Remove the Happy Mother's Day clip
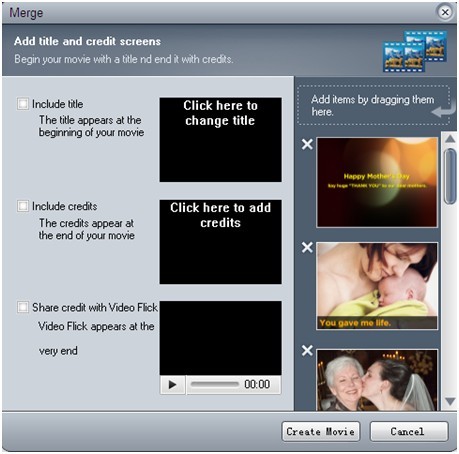Viewport: 459px width, 454px height. tap(307, 144)
